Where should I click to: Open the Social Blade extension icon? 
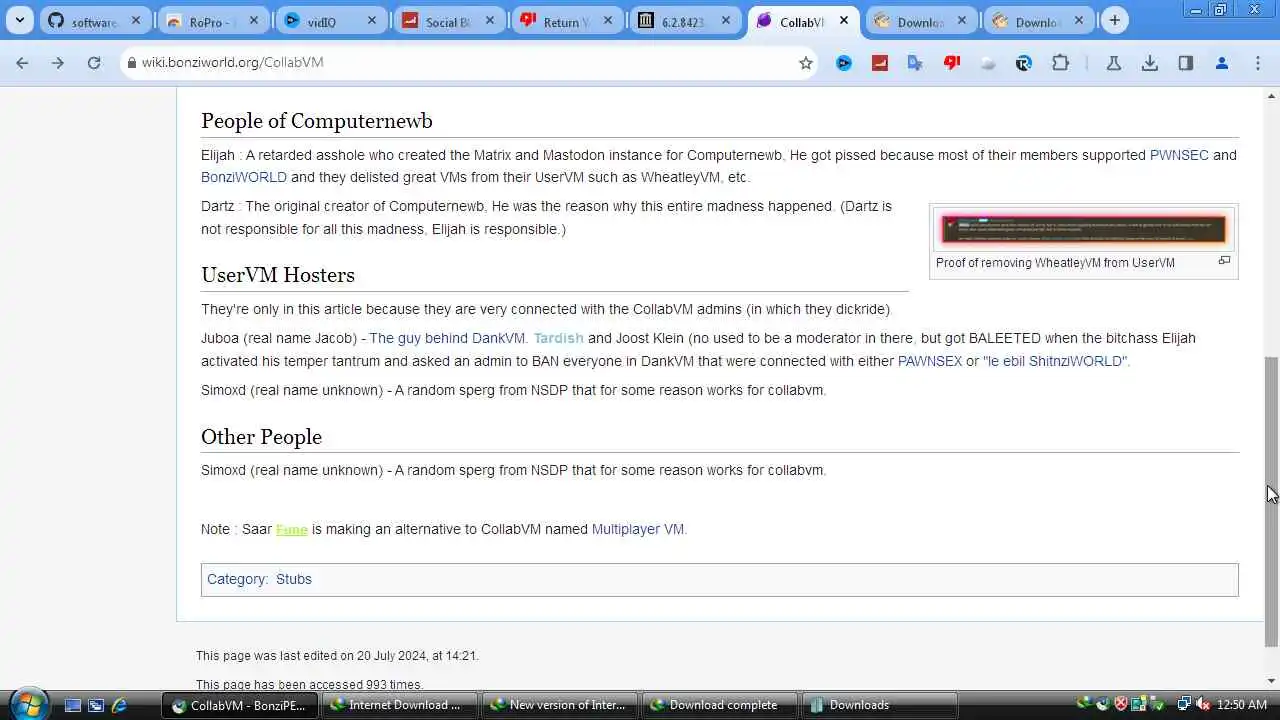[x=880, y=62]
